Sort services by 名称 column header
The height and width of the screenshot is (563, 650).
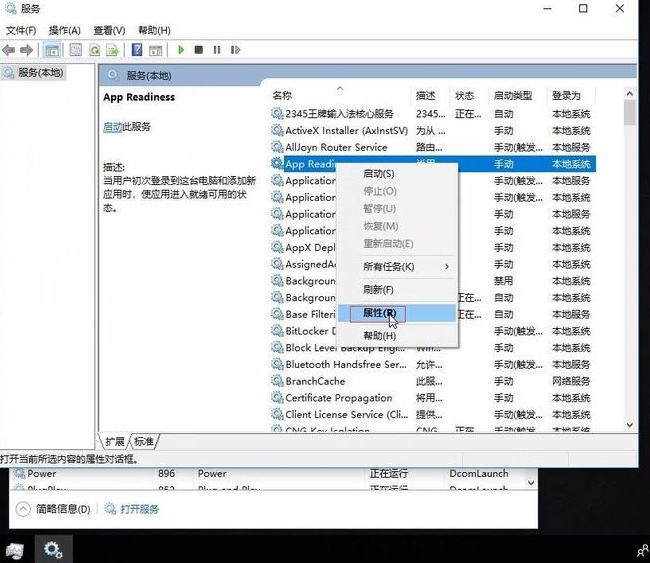pyautogui.click(x=282, y=96)
